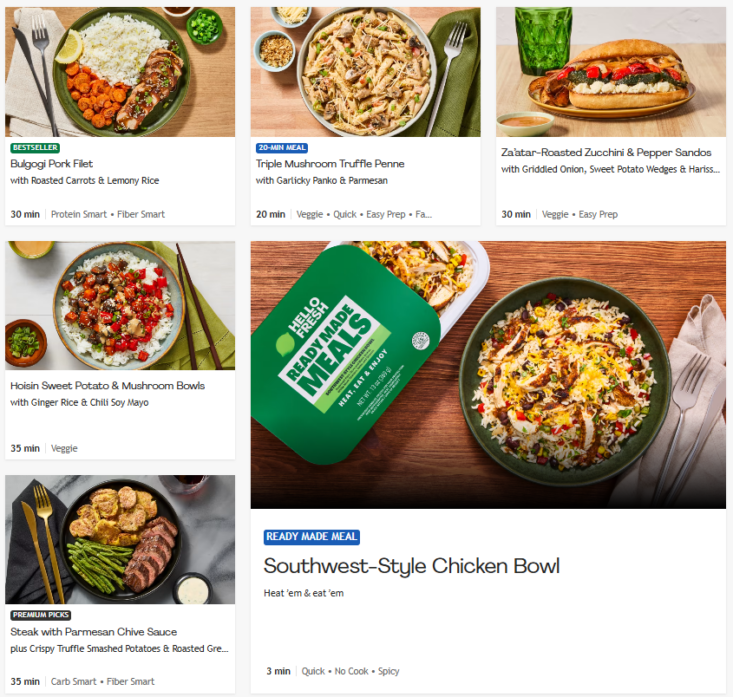Select the Za'atar-Roasted Zucchini sandwich photo
This screenshot has width=733, height=697.
pyautogui.click(x=610, y=72)
